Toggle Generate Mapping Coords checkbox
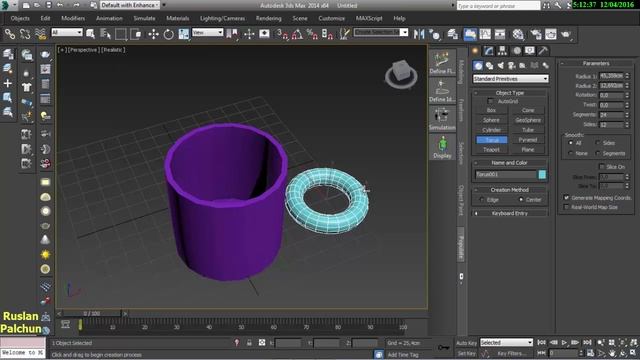Image resolution: width=640 pixels, height=360 pixels. (x=567, y=198)
